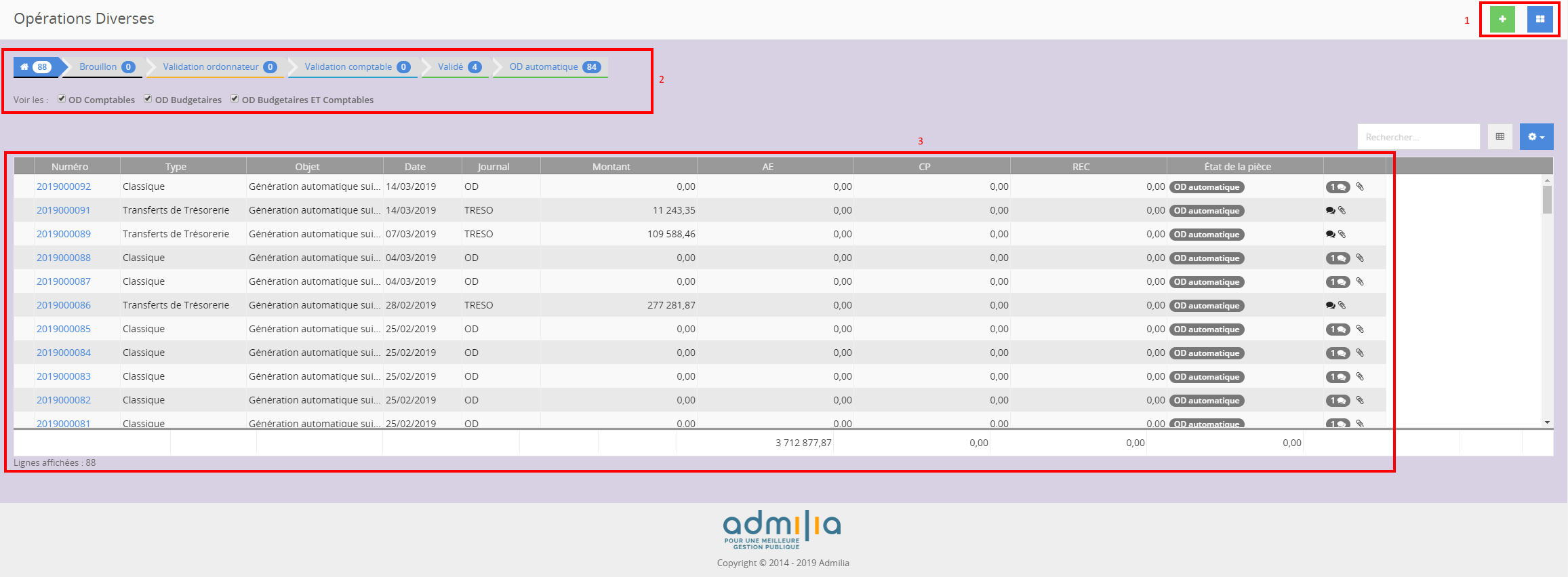
Task: Click comment bubble icon for row 2019000092
Action: click(1338, 187)
